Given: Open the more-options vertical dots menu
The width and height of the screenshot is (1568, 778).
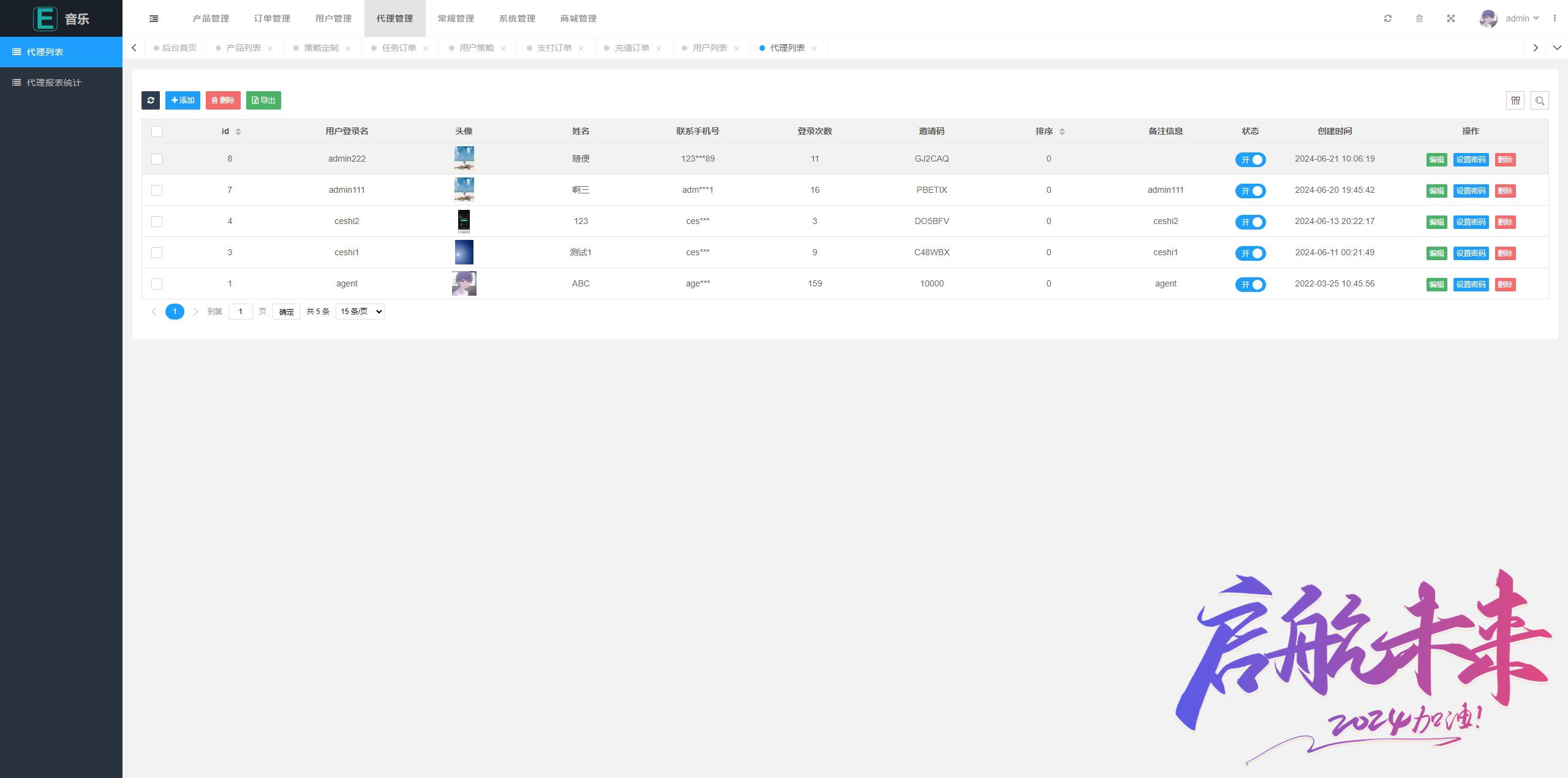Looking at the screenshot, I should pyautogui.click(x=1555, y=18).
